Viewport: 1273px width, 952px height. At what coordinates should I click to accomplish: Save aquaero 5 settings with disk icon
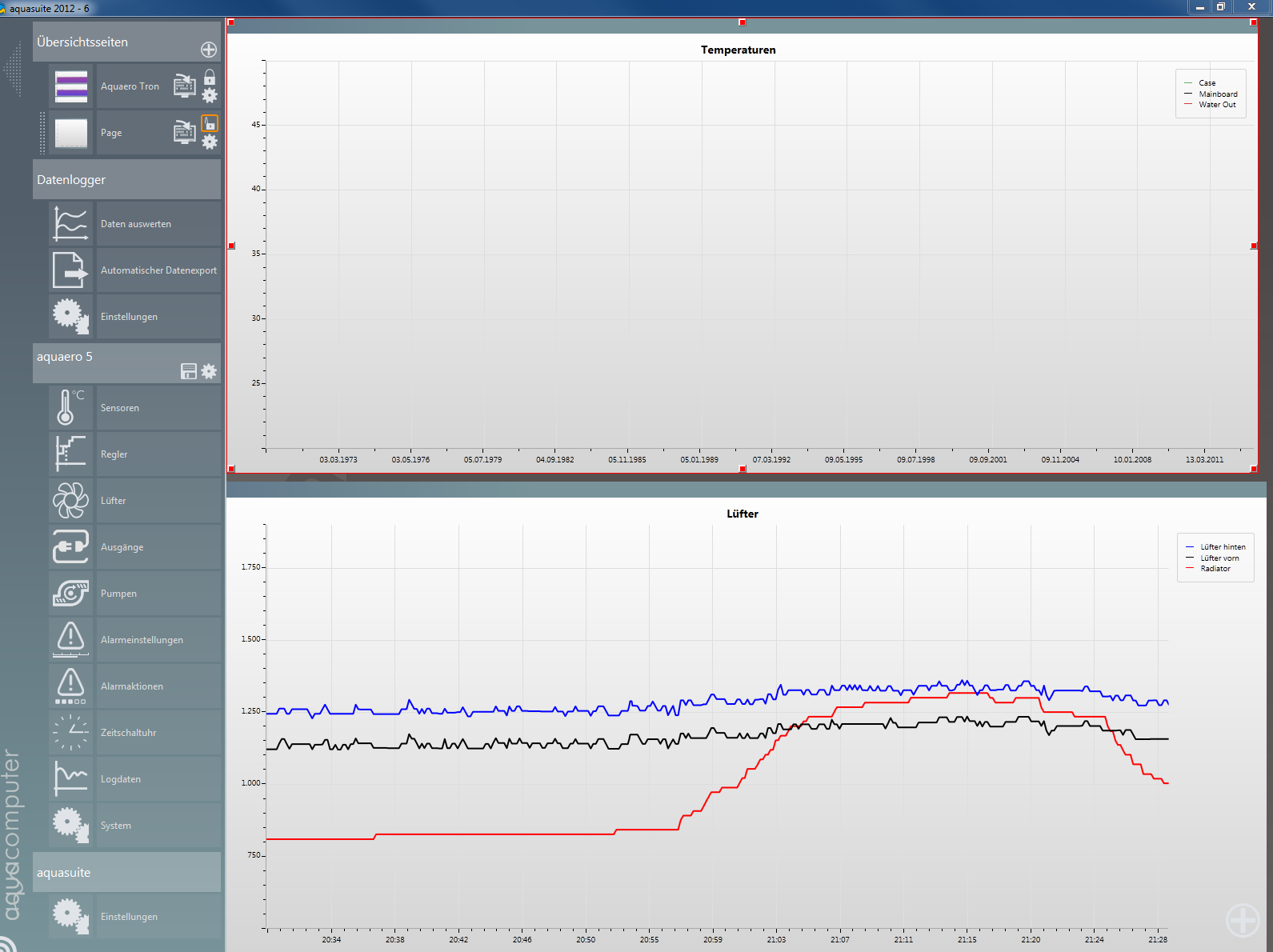(189, 371)
